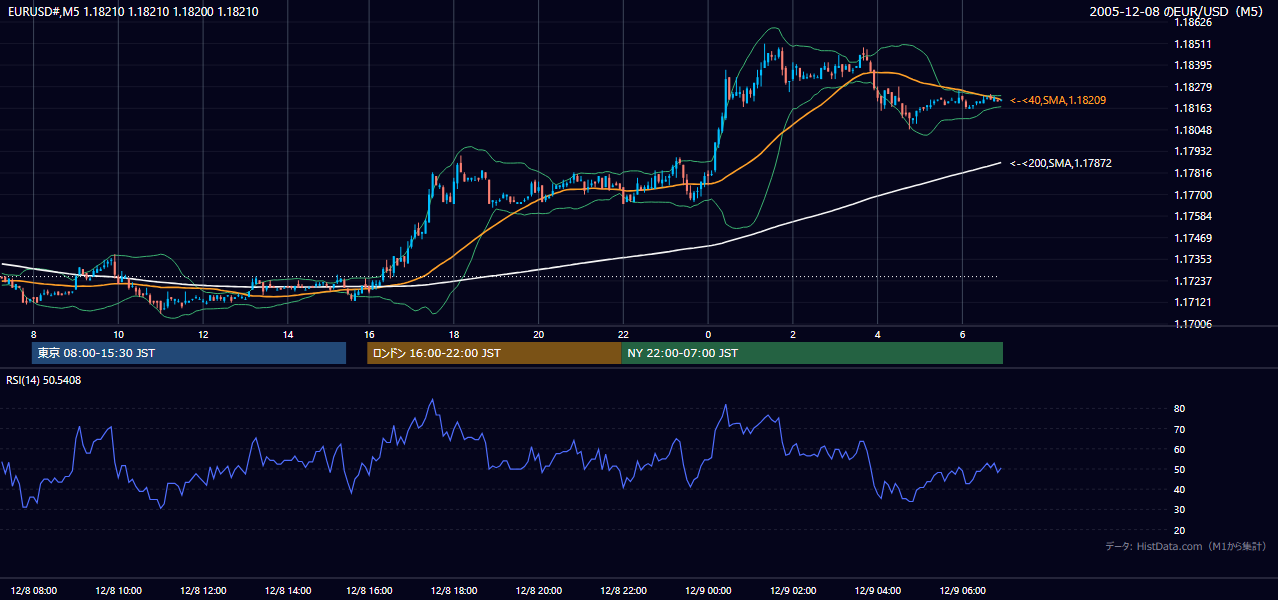Click RSI scale level 60
The width and height of the screenshot is (1278, 600).
point(1180,449)
